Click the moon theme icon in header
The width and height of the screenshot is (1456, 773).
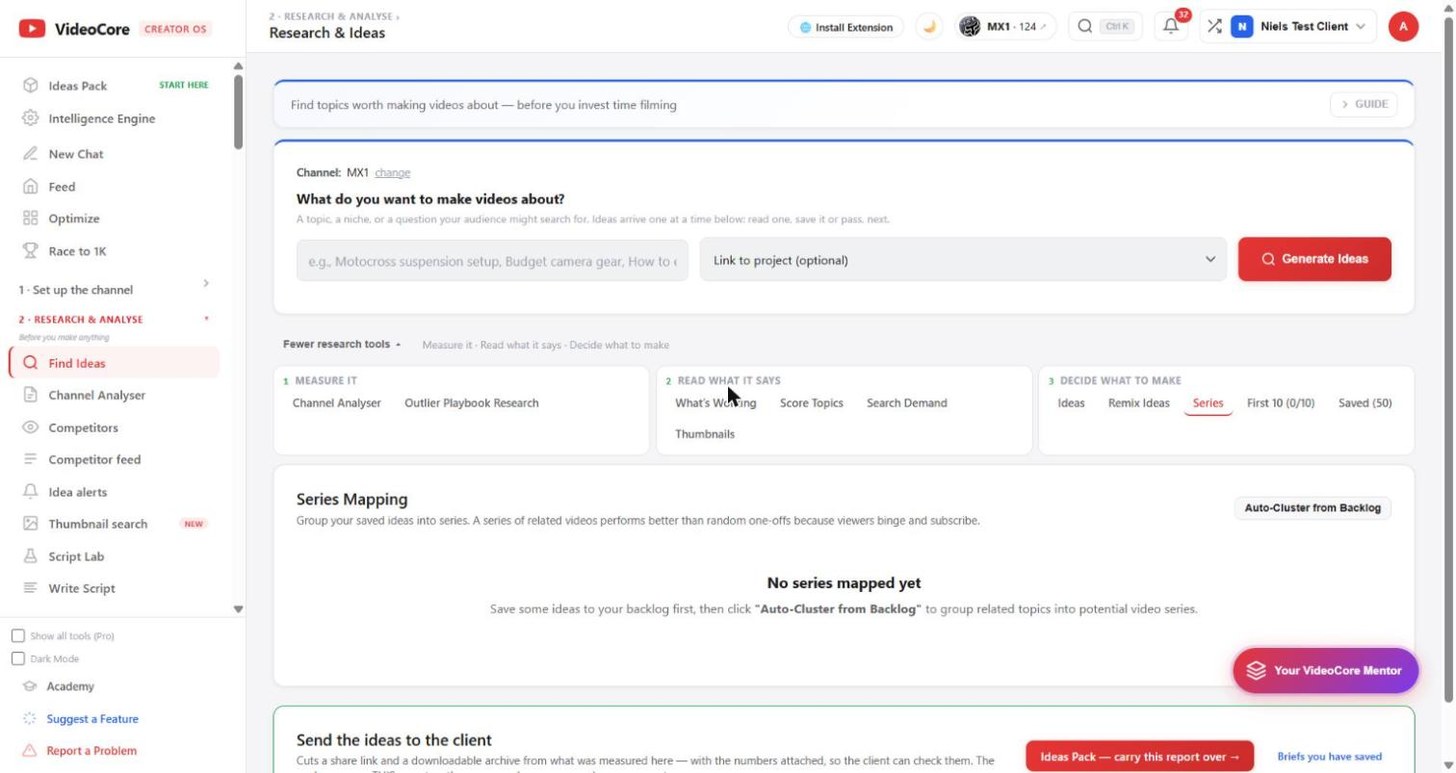(x=929, y=27)
